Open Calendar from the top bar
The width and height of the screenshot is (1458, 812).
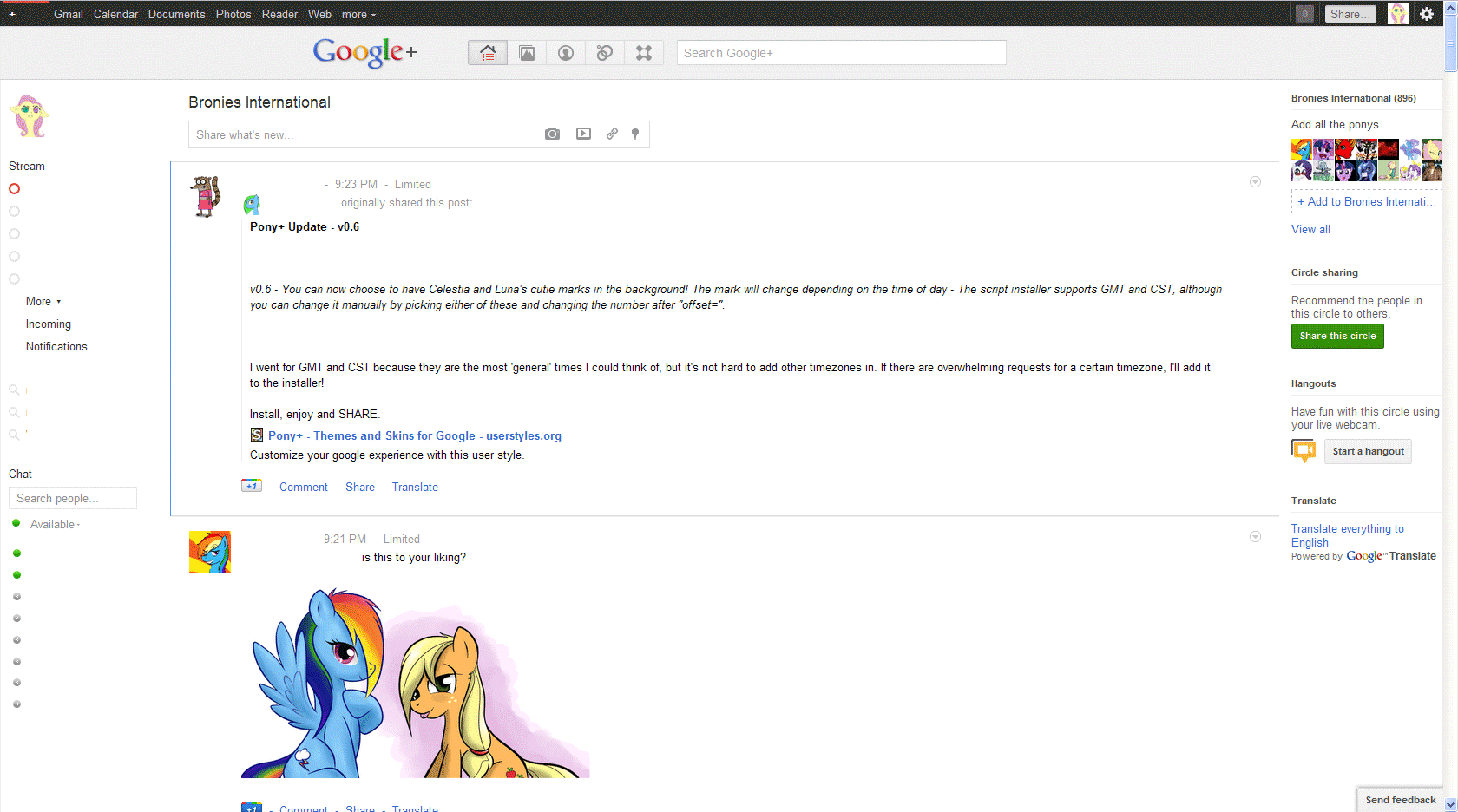[116, 14]
